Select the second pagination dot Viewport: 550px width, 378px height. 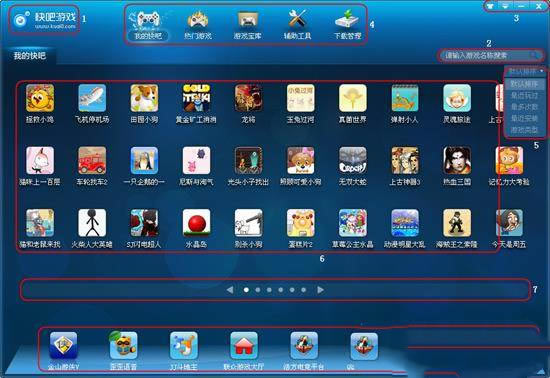click(258, 290)
